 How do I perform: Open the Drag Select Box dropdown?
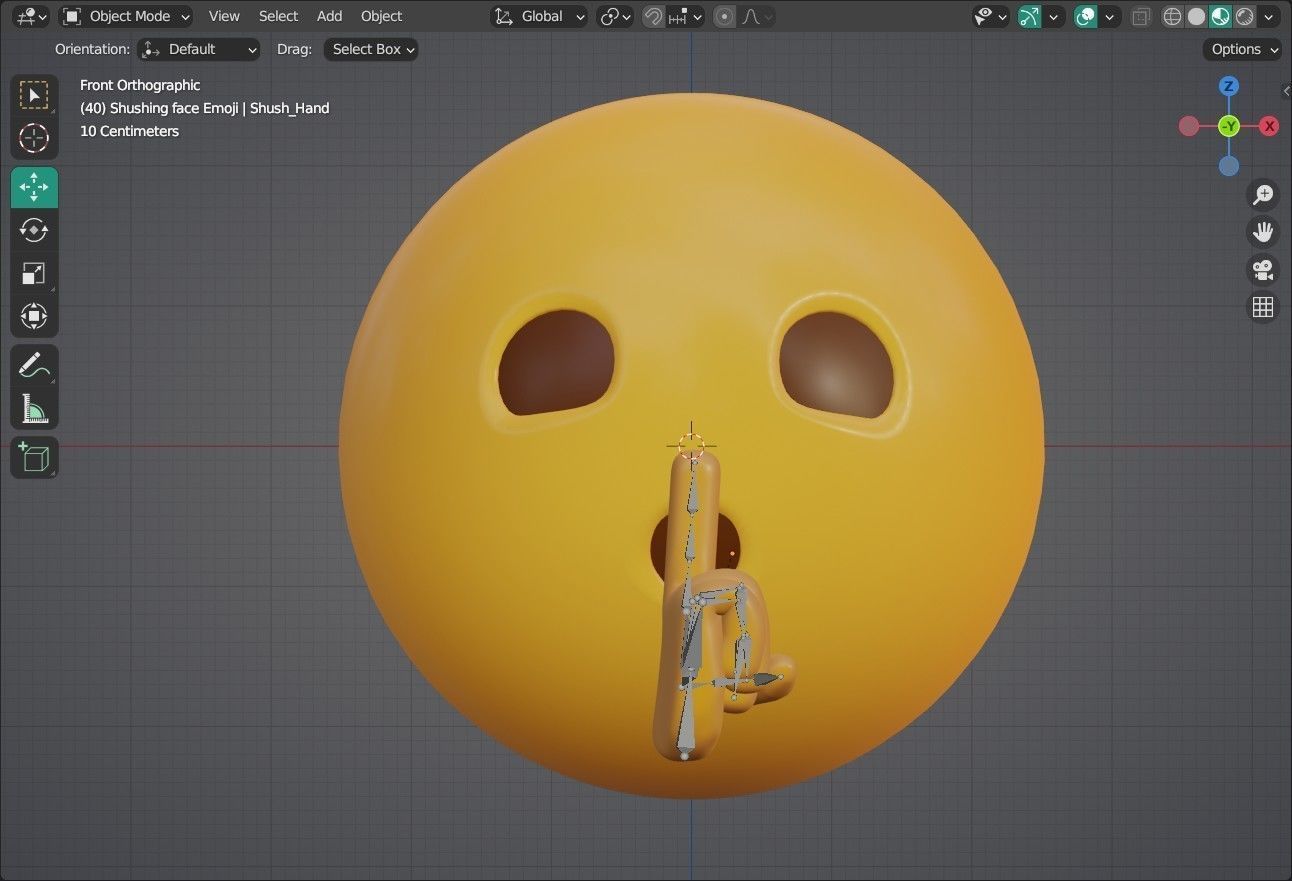[371, 49]
